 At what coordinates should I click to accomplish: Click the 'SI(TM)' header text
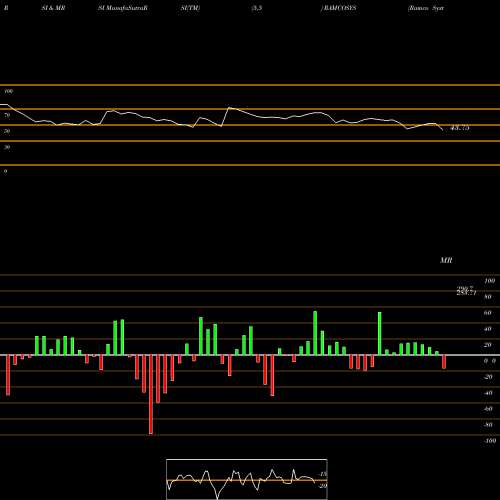(x=190, y=8)
